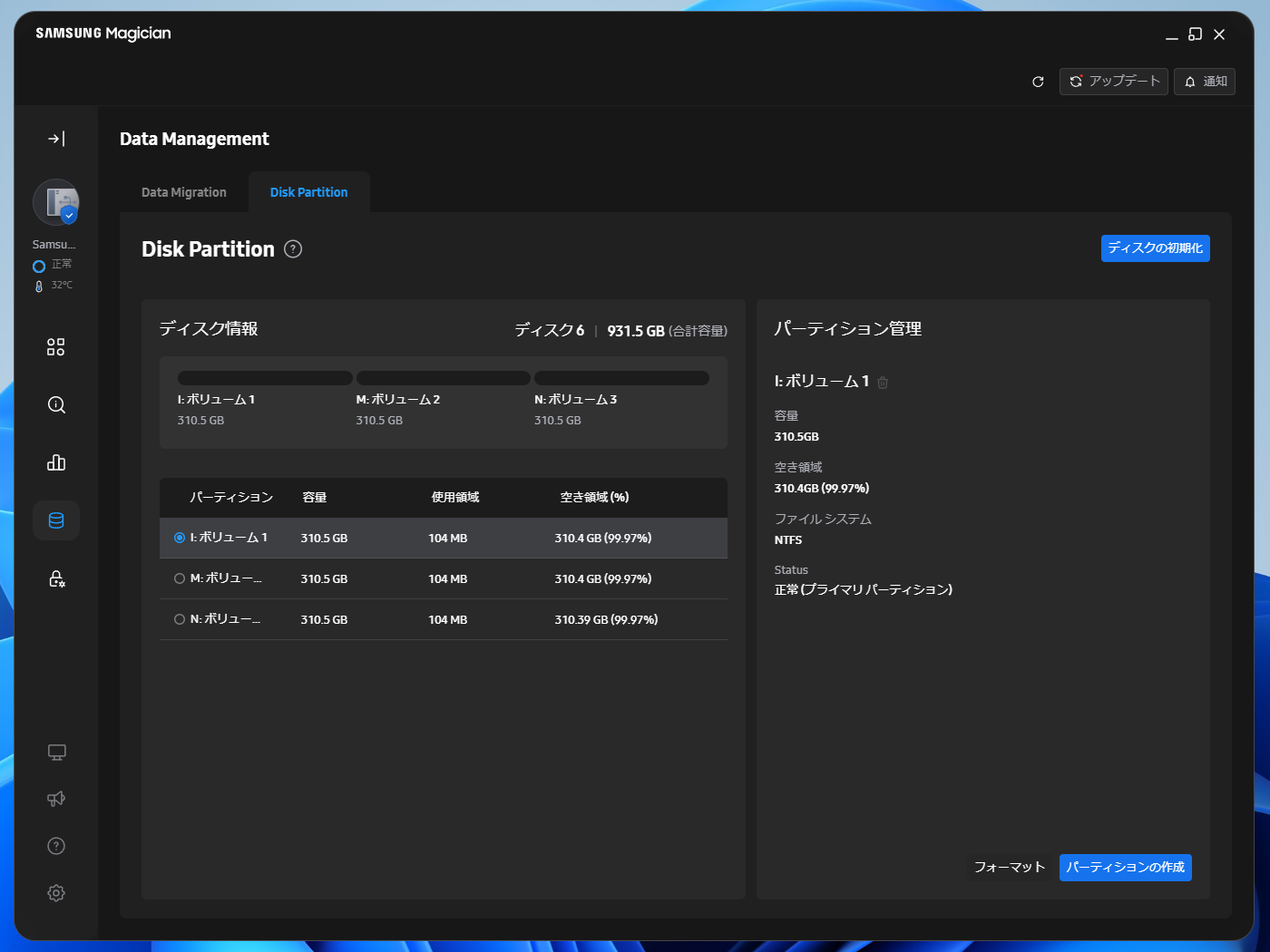Switch to the Disk Partition tab
1270x952 pixels.
point(308,192)
